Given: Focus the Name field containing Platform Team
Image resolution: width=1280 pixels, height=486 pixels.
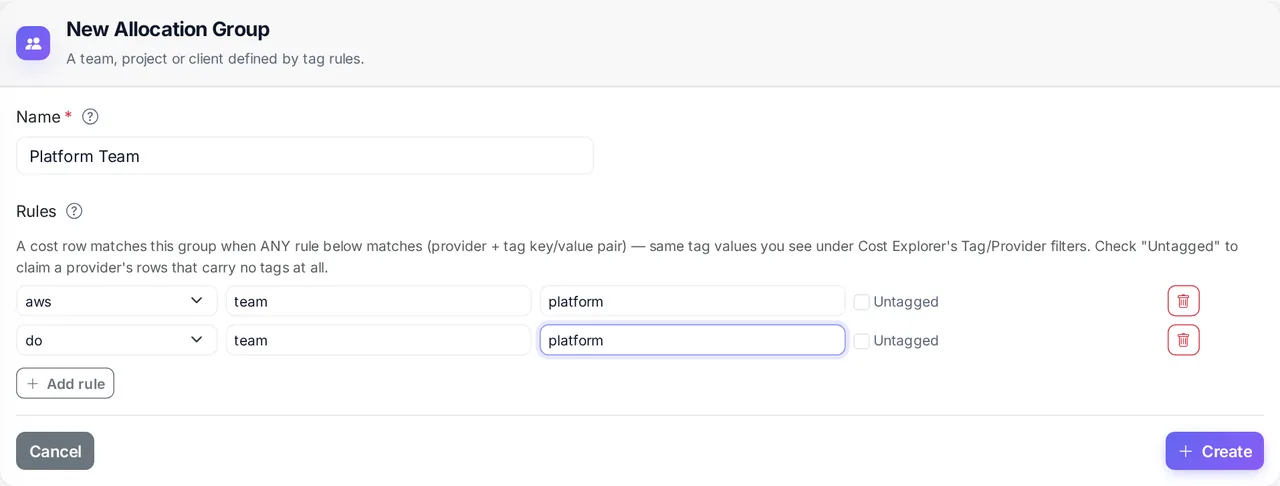Looking at the screenshot, I should coord(305,156).
